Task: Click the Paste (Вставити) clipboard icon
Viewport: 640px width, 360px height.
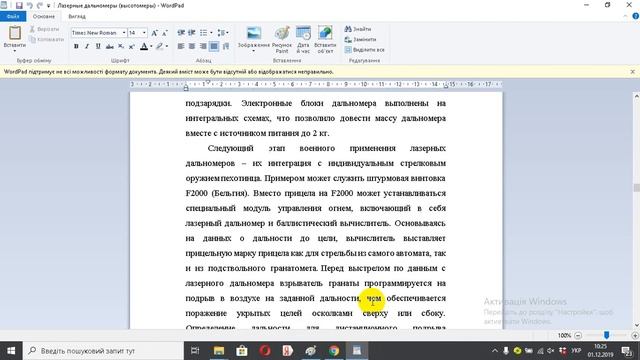Action: click(15, 33)
